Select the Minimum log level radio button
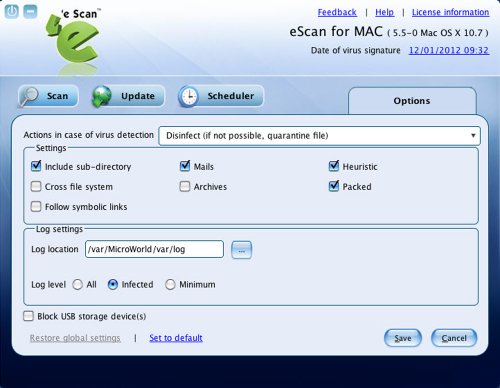 tap(170, 285)
